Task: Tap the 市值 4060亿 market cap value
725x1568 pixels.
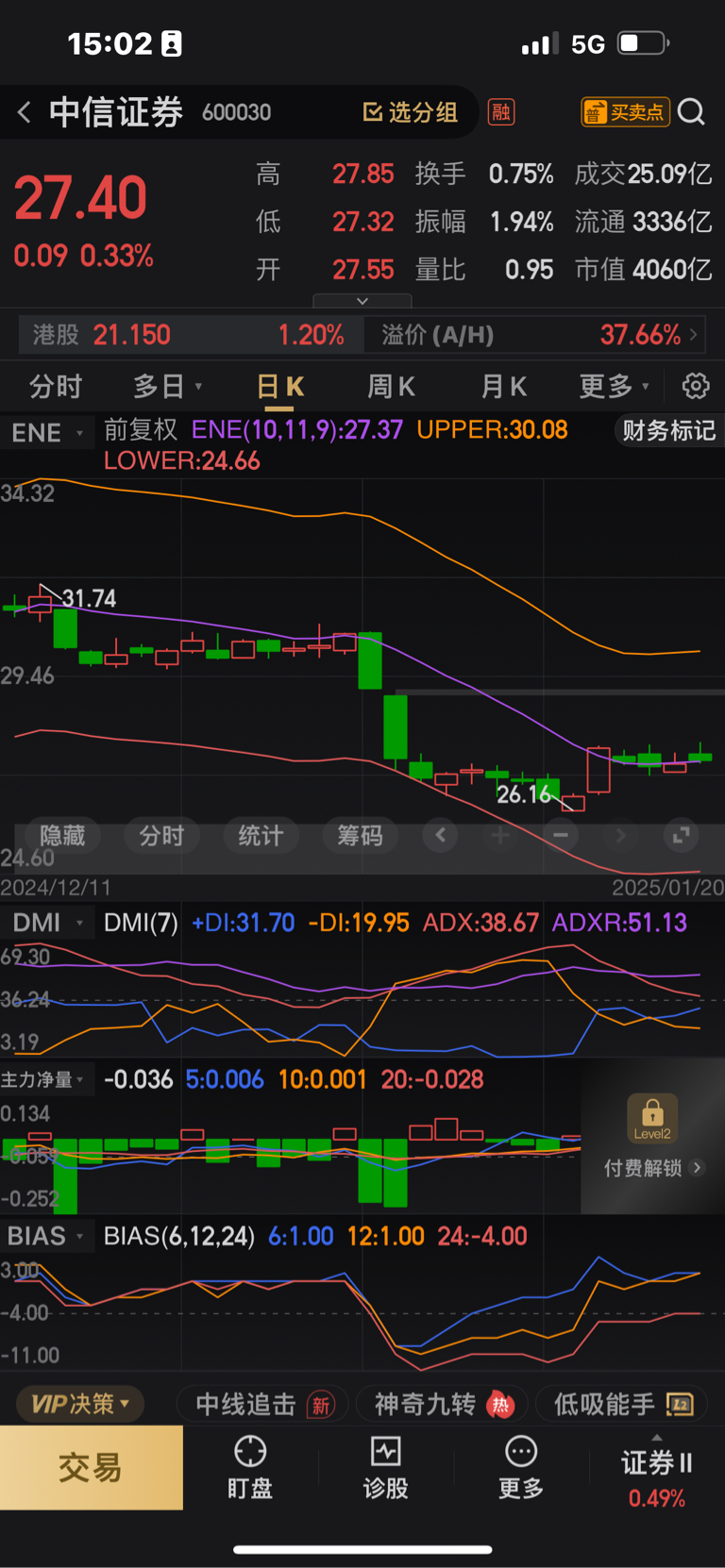Action: point(643,270)
